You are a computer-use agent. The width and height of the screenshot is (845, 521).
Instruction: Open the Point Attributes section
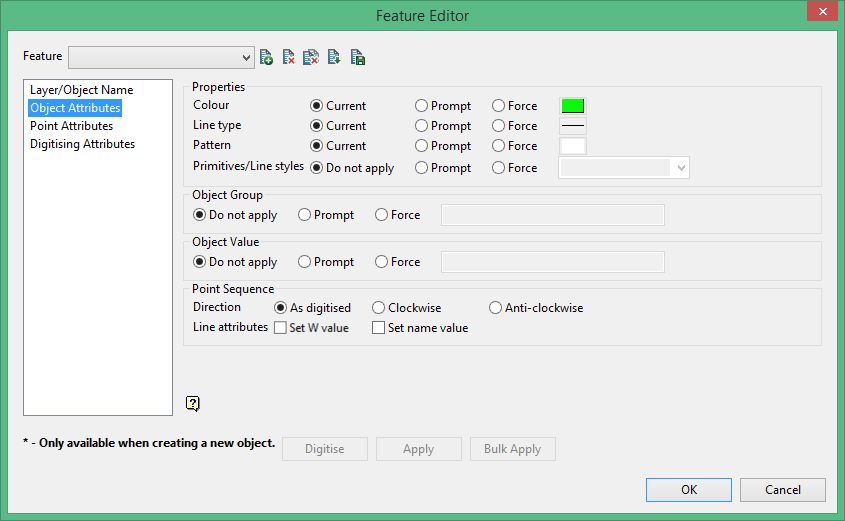(71, 126)
